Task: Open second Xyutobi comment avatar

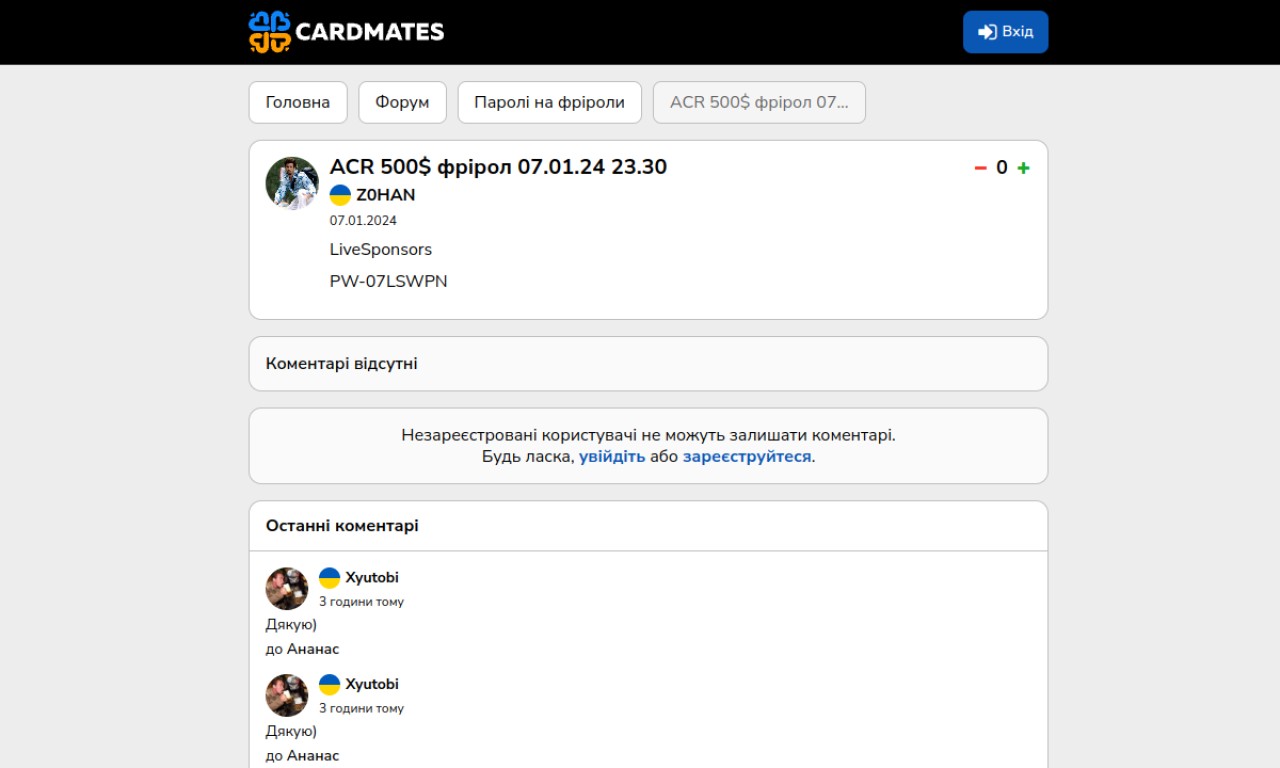Action: tap(287, 695)
